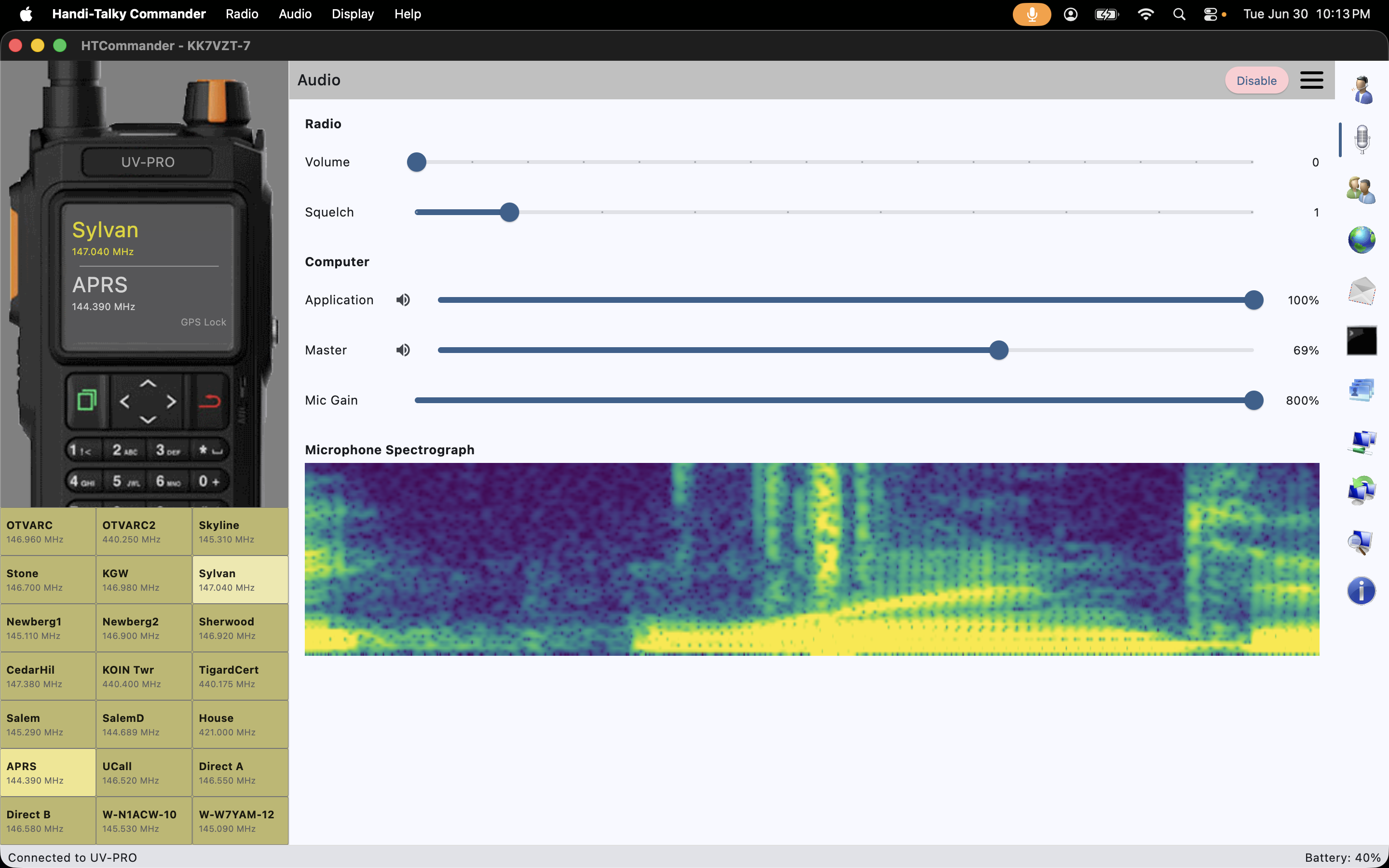Screen dimensions: 1389x868
Task: Click the radio's red back button
Action: point(209,400)
